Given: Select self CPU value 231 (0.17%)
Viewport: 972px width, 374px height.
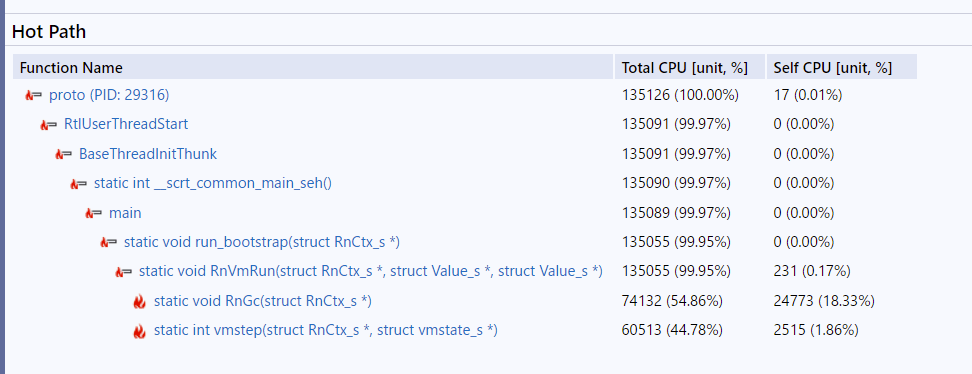Looking at the screenshot, I should tap(812, 271).
